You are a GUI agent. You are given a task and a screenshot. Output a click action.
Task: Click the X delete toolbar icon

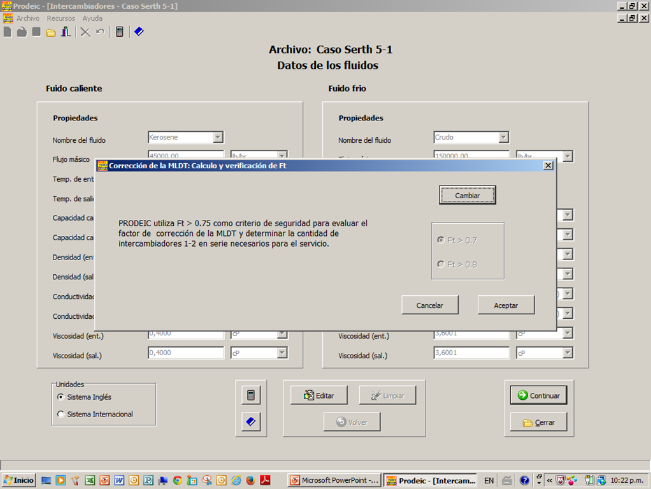pyautogui.click(x=85, y=32)
